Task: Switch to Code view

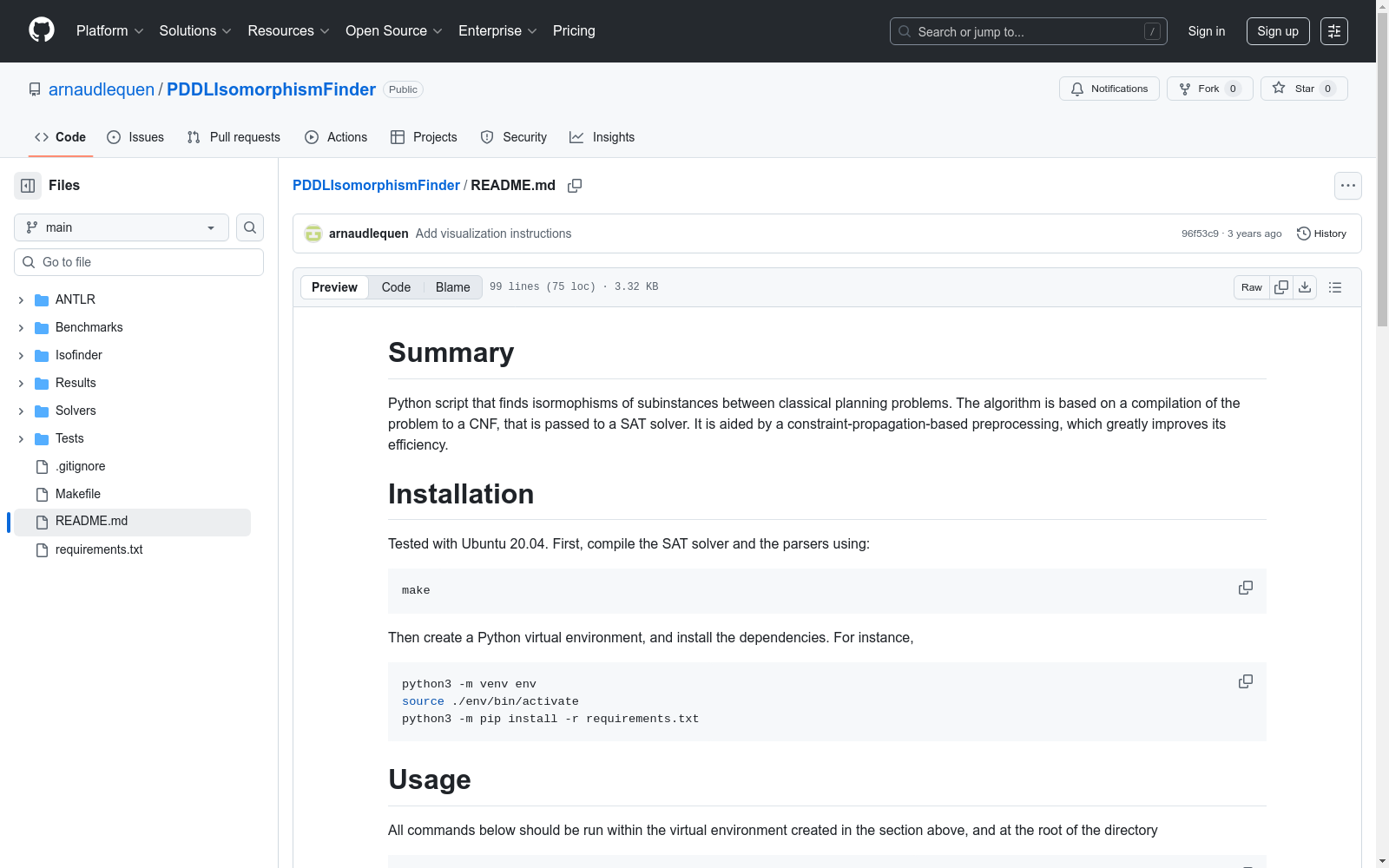Action: click(x=396, y=287)
